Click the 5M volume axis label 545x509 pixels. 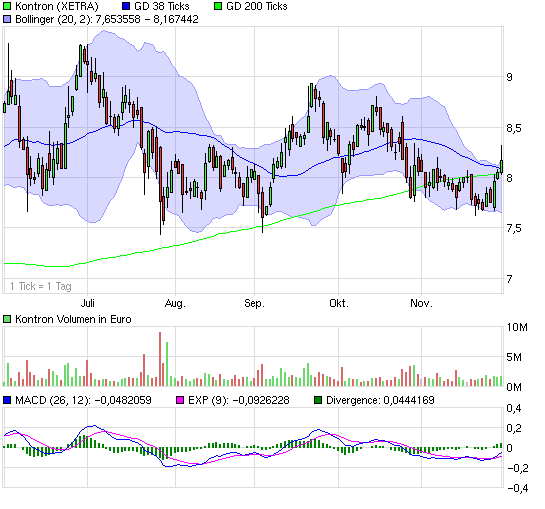pos(514,357)
